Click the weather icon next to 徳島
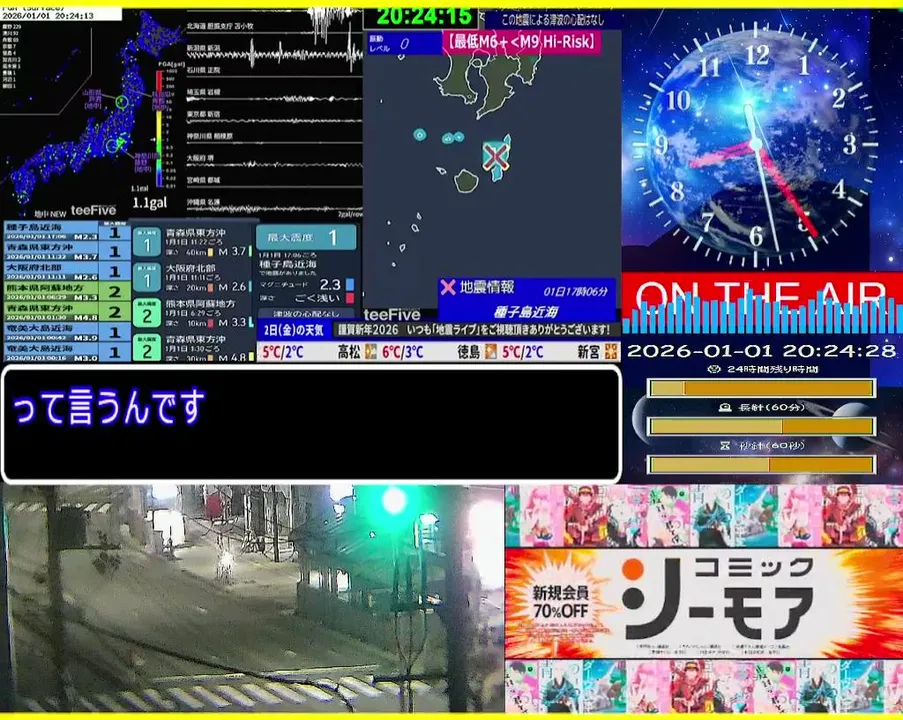Viewport: 903px width, 720px height. point(491,351)
